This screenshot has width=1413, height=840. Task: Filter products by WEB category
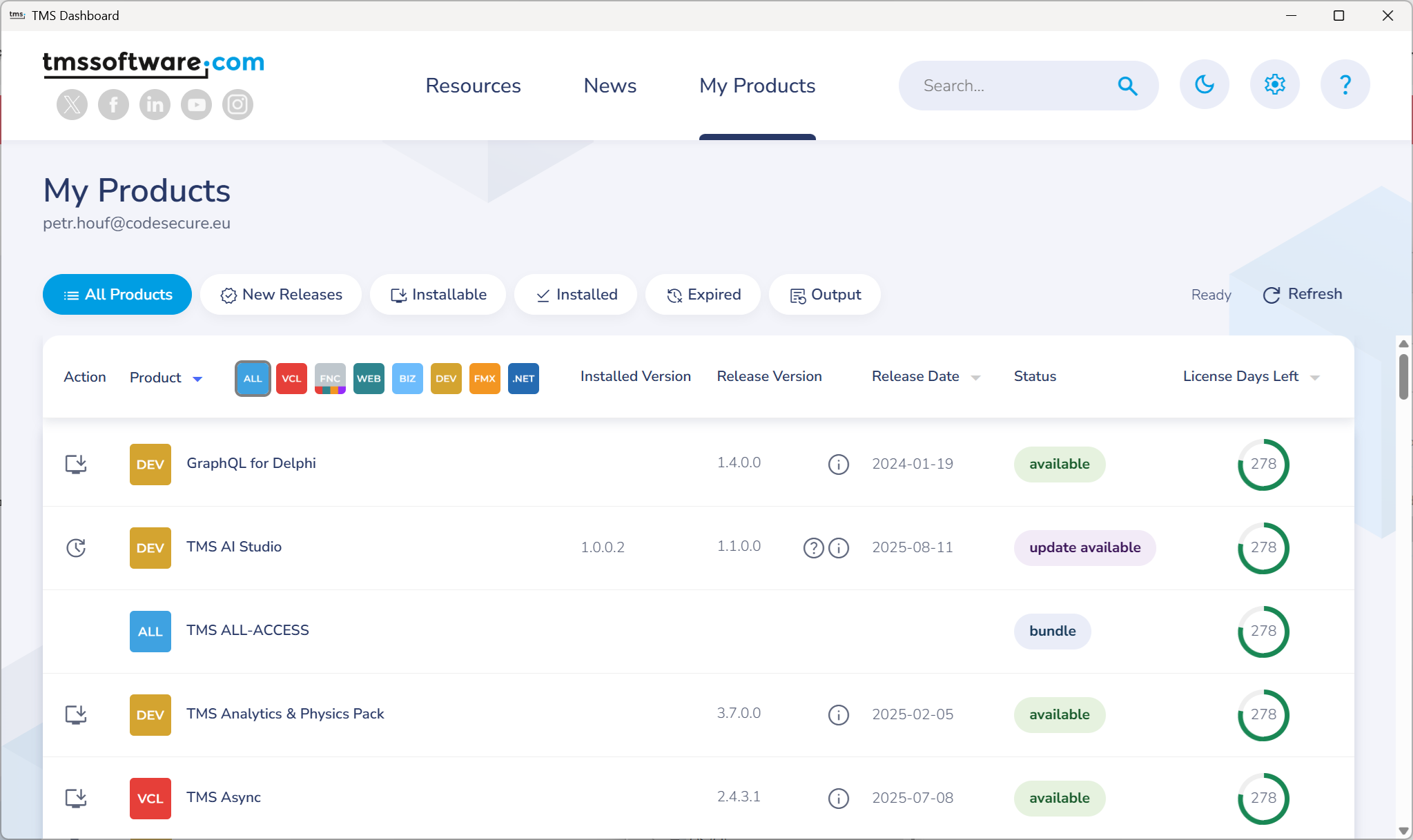(x=369, y=378)
